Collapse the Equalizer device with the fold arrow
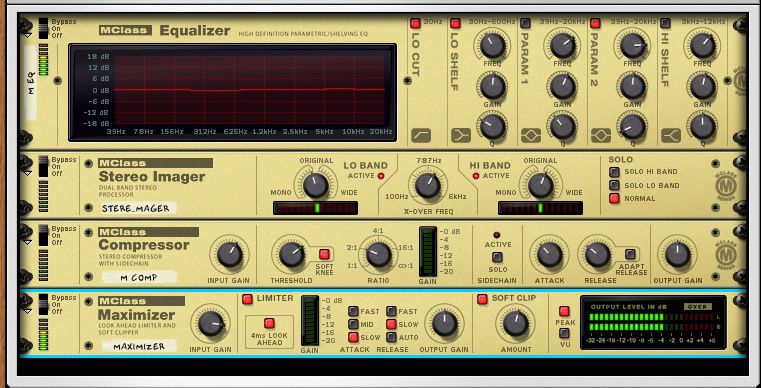Viewport: 761px width, 388px height. 28,35
